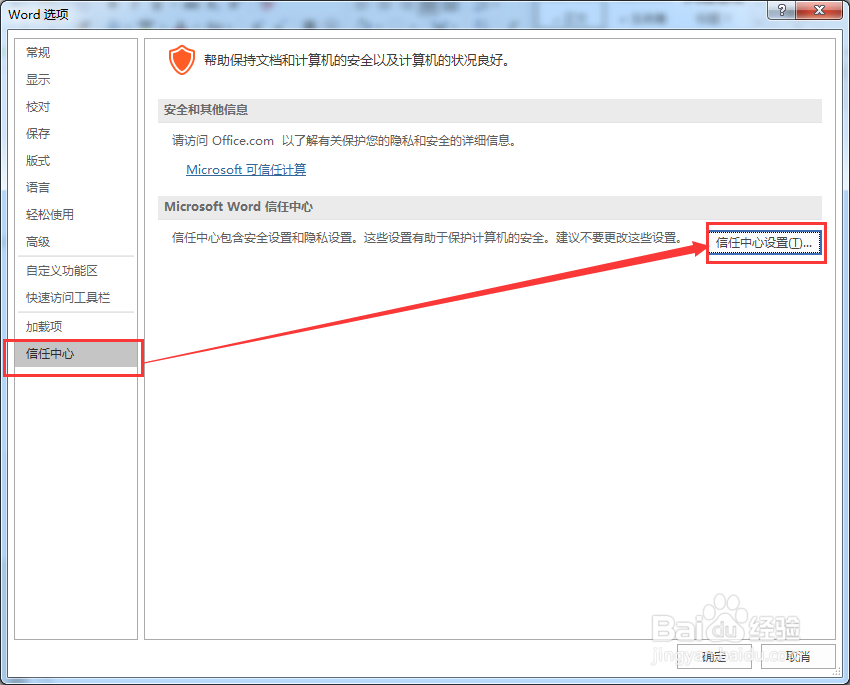Click the 信任中心包含安全设置 description text

428,238
